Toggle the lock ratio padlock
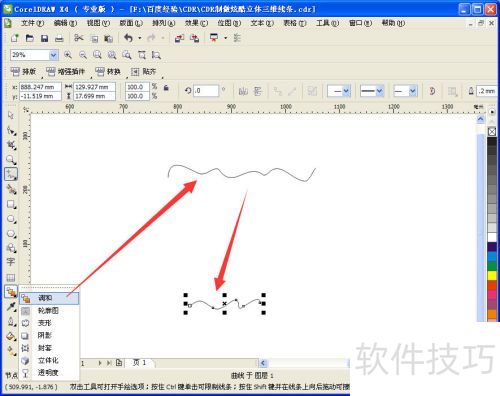The width and height of the screenshot is (500, 396). 166,88
